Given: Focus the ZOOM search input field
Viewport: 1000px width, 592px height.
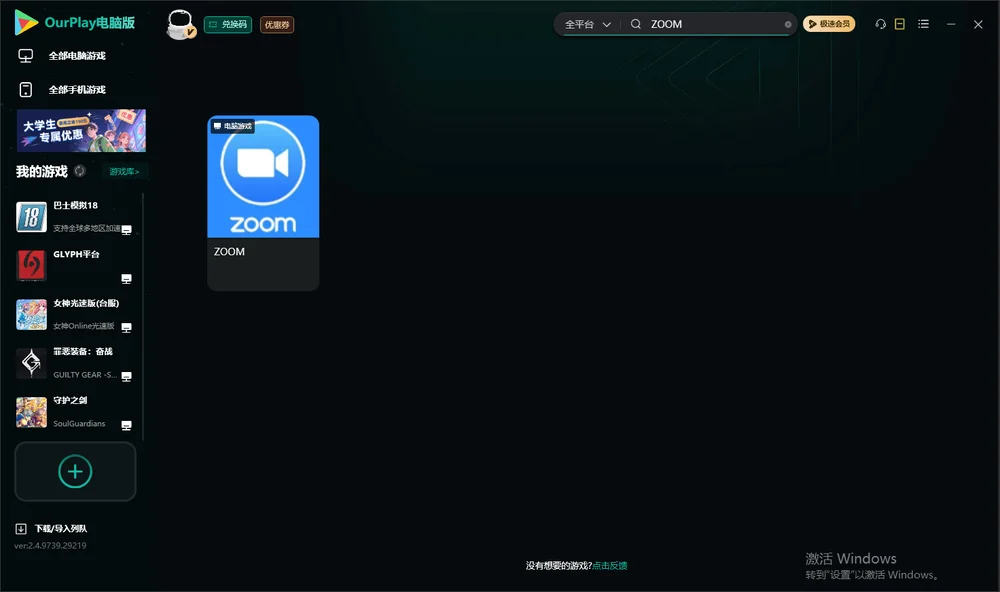Looking at the screenshot, I should pyautogui.click(x=714, y=24).
